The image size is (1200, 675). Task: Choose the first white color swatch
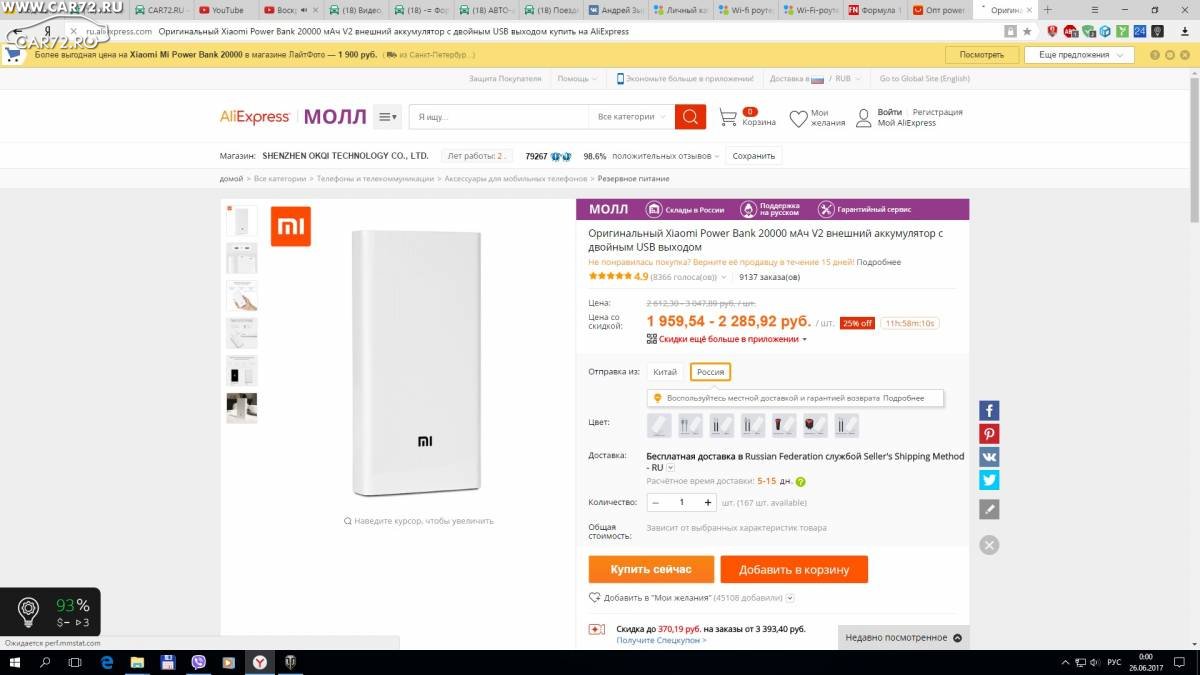[x=660, y=425]
